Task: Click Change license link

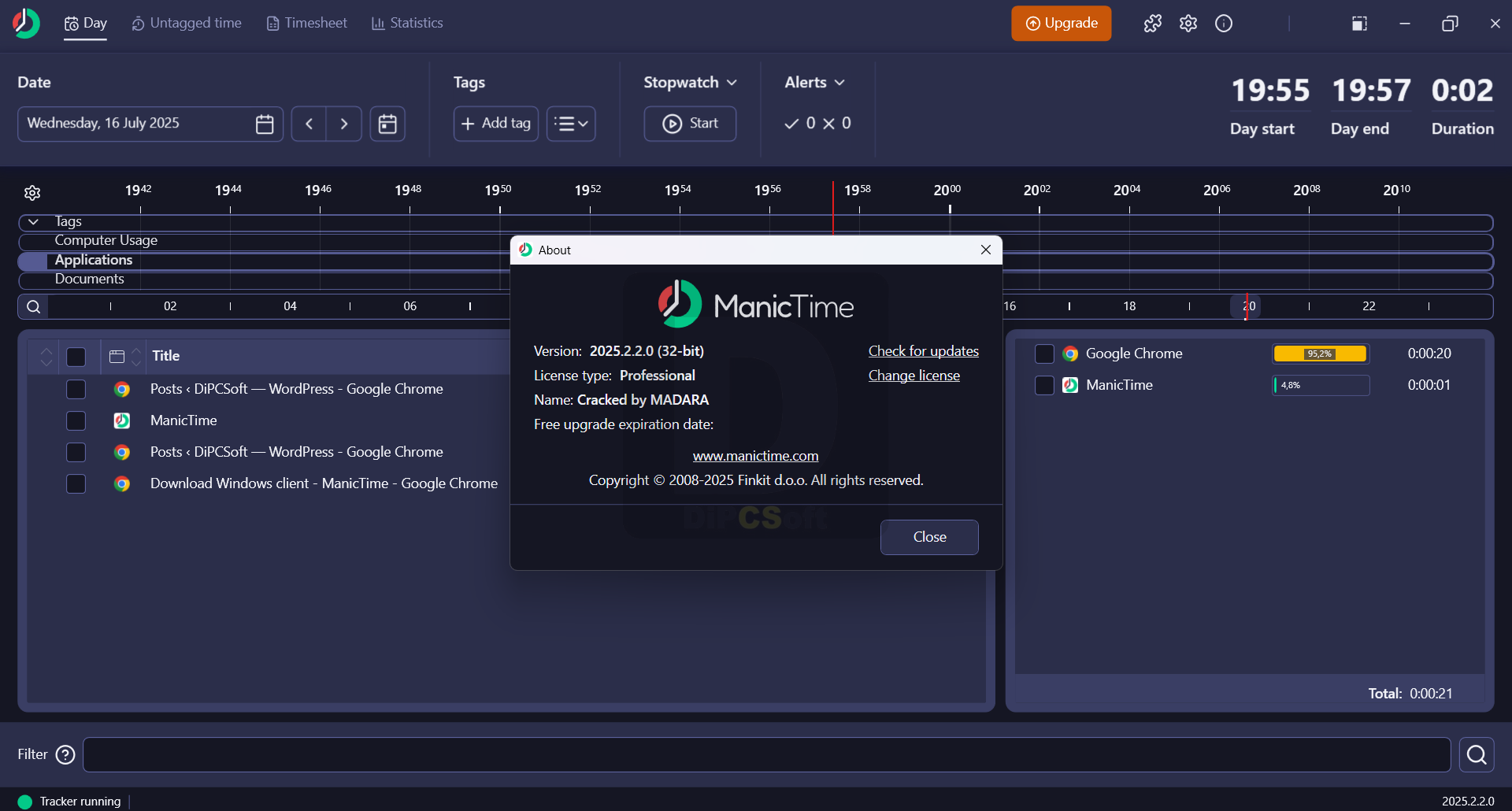Action: [x=913, y=376]
